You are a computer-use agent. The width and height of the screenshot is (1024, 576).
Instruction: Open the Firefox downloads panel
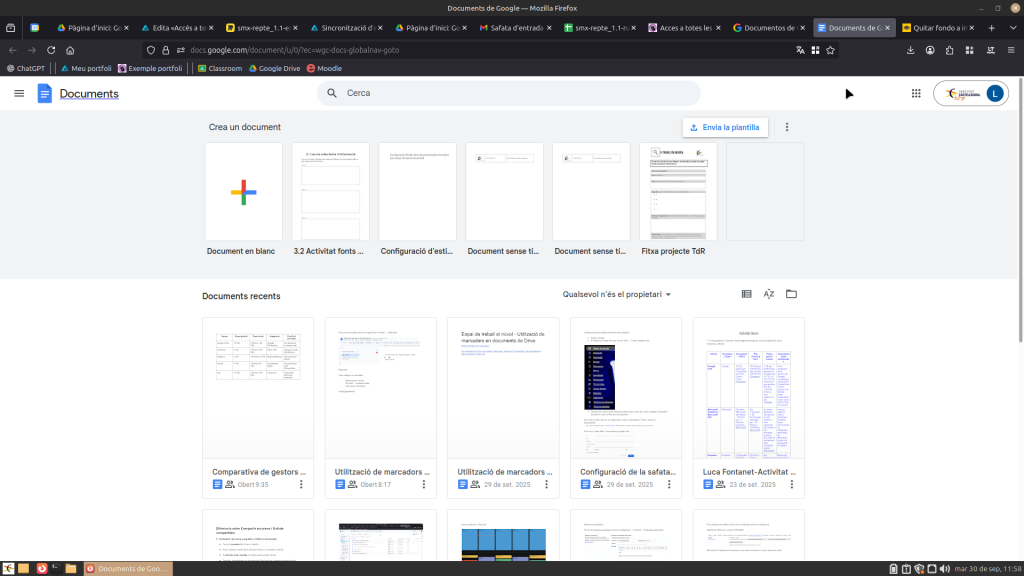pyautogui.click(x=910, y=50)
